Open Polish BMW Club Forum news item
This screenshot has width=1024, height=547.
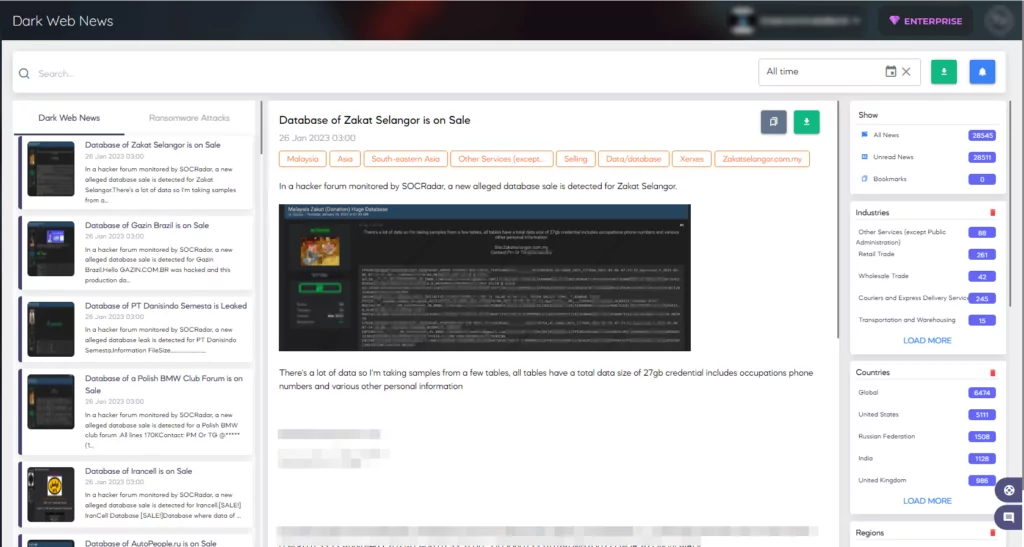[x=136, y=411]
